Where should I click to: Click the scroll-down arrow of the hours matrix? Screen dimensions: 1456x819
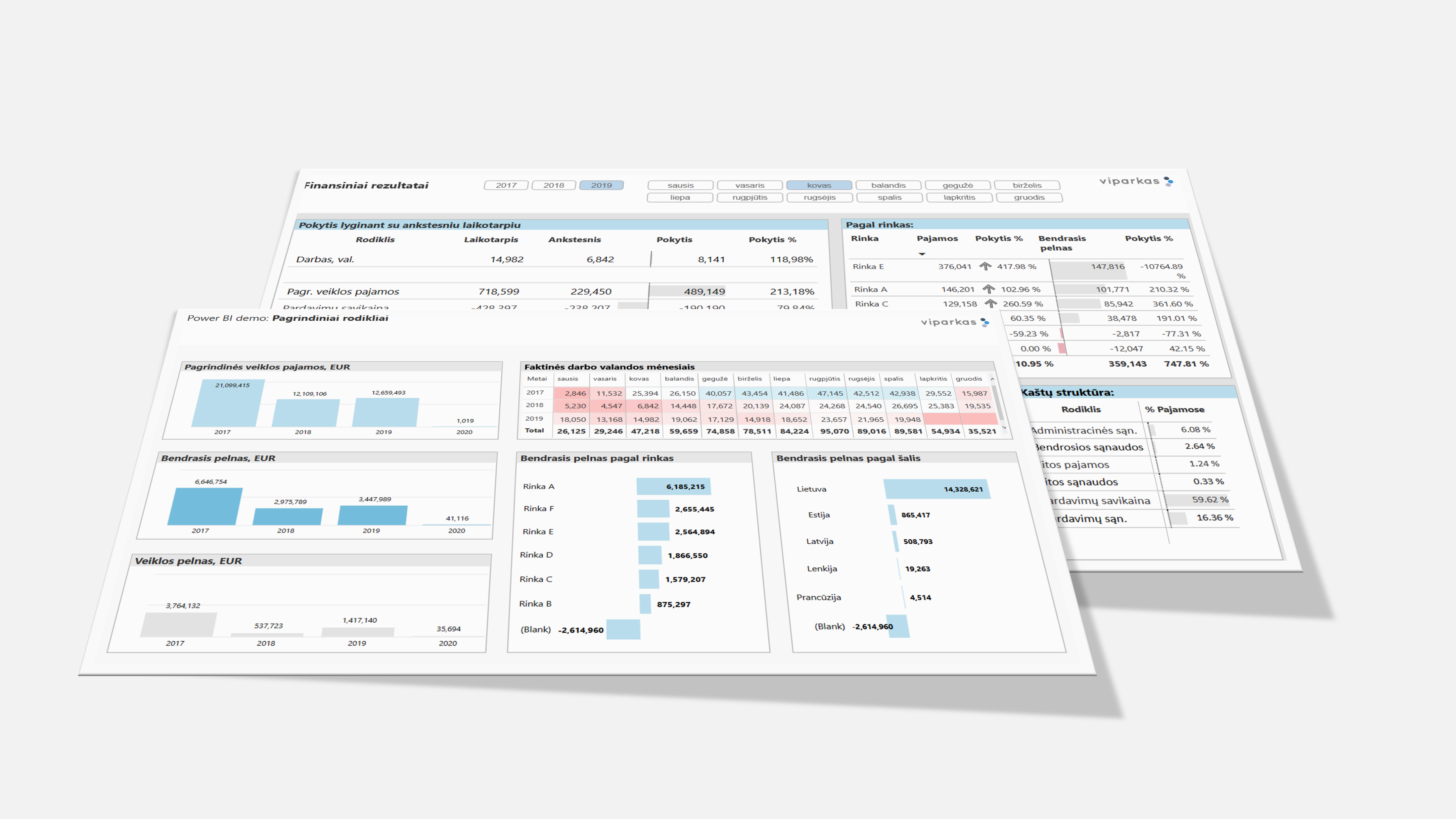(1004, 428)
